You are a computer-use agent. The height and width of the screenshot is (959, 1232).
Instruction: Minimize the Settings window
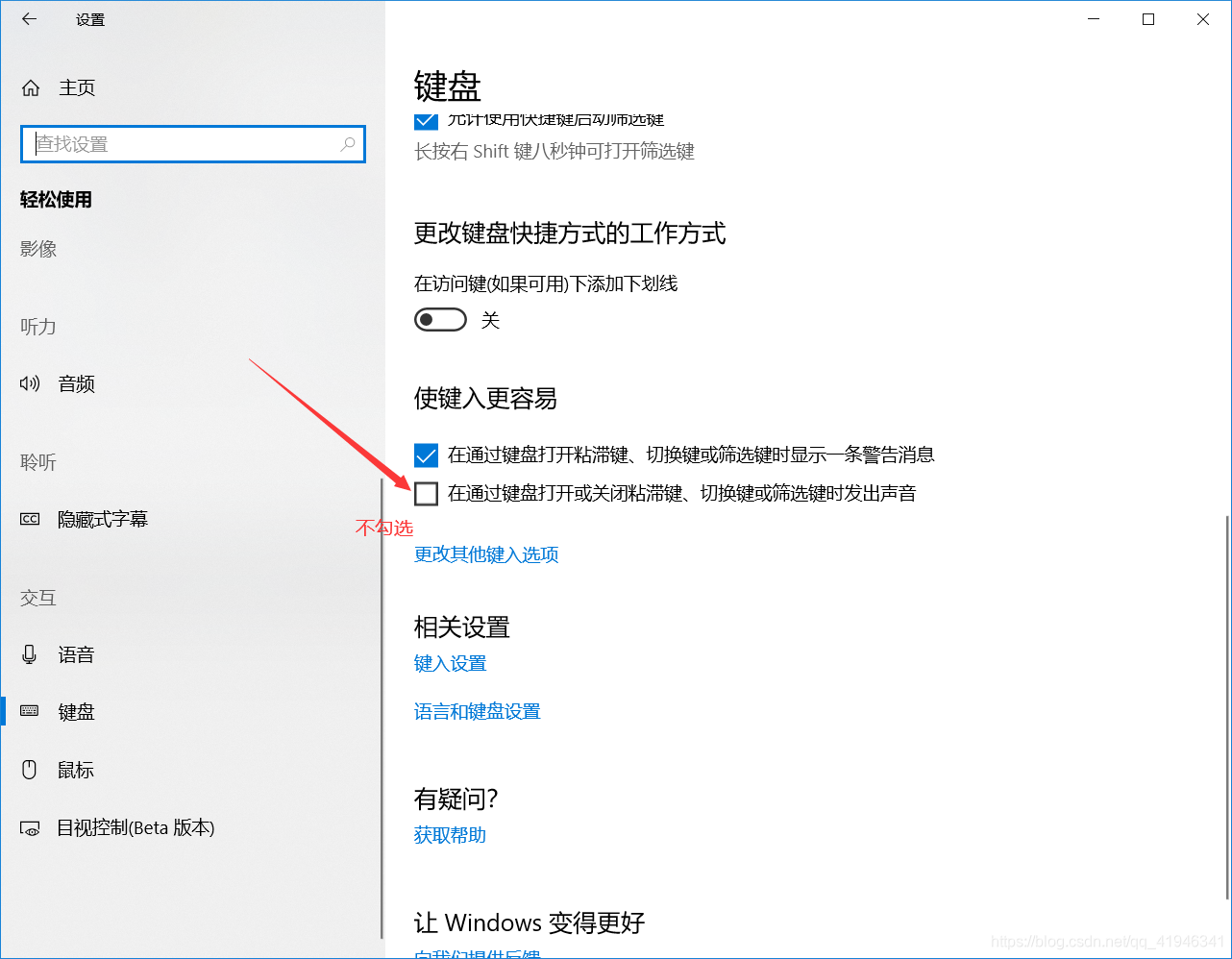[x=1094, y=19]
